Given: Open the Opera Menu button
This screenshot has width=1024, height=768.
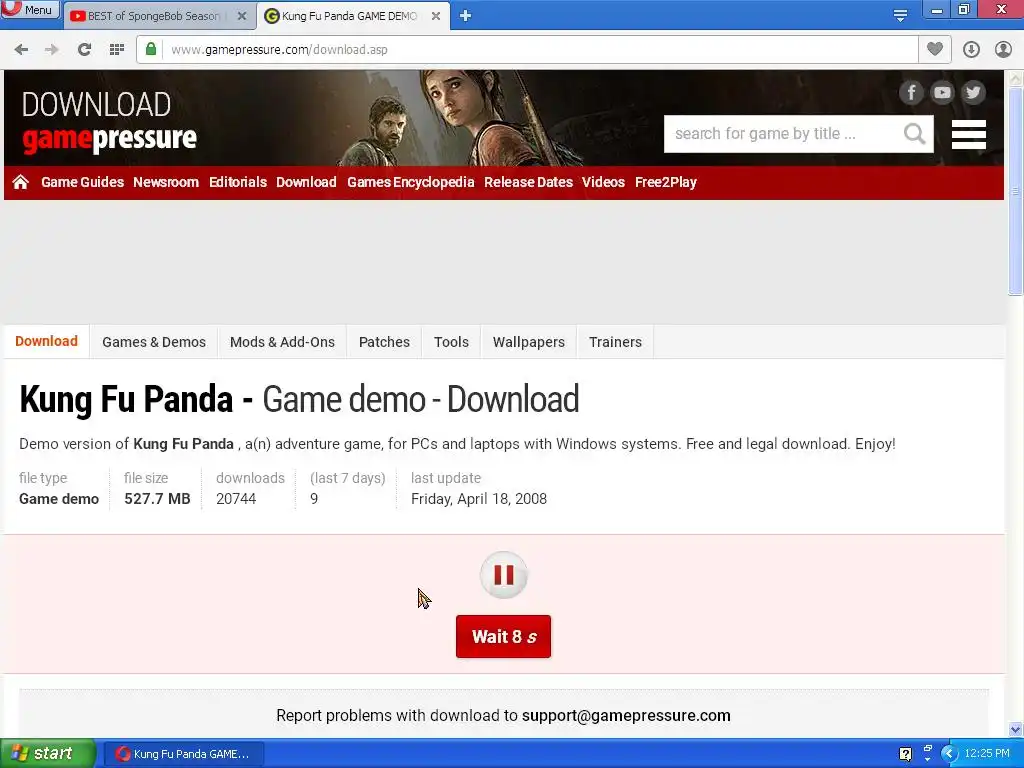Looking at the screenshot, I should [30, 10].
